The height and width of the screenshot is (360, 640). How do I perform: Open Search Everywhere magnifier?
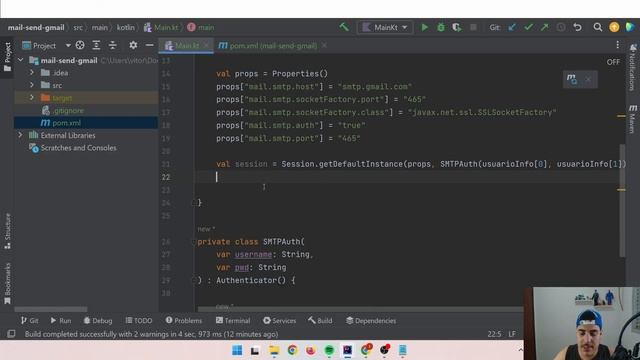click(x=598, y=27)
